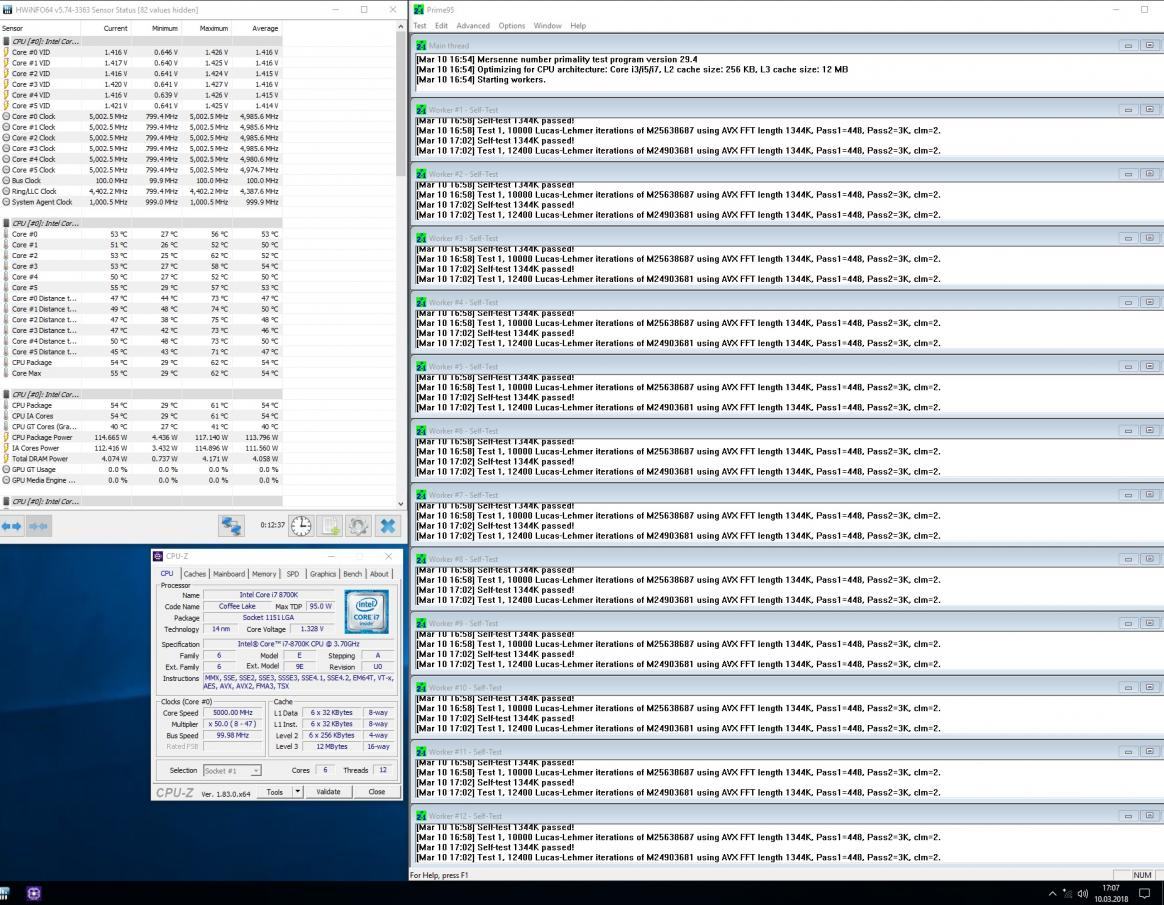Open Prime95 Help menu
The width and height of the screenshot is (1164, 905).
coord(578,26)
